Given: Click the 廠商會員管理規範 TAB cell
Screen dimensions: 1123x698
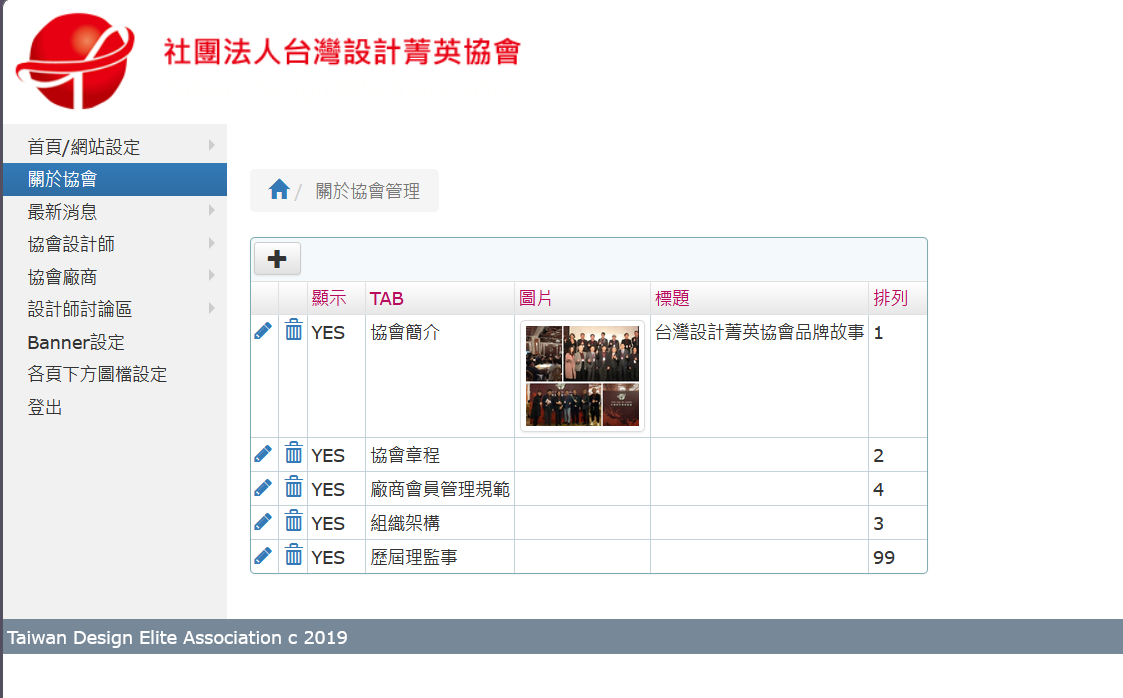Looking at the screenshot, I should pyautogui.click(x=440, y=489).
